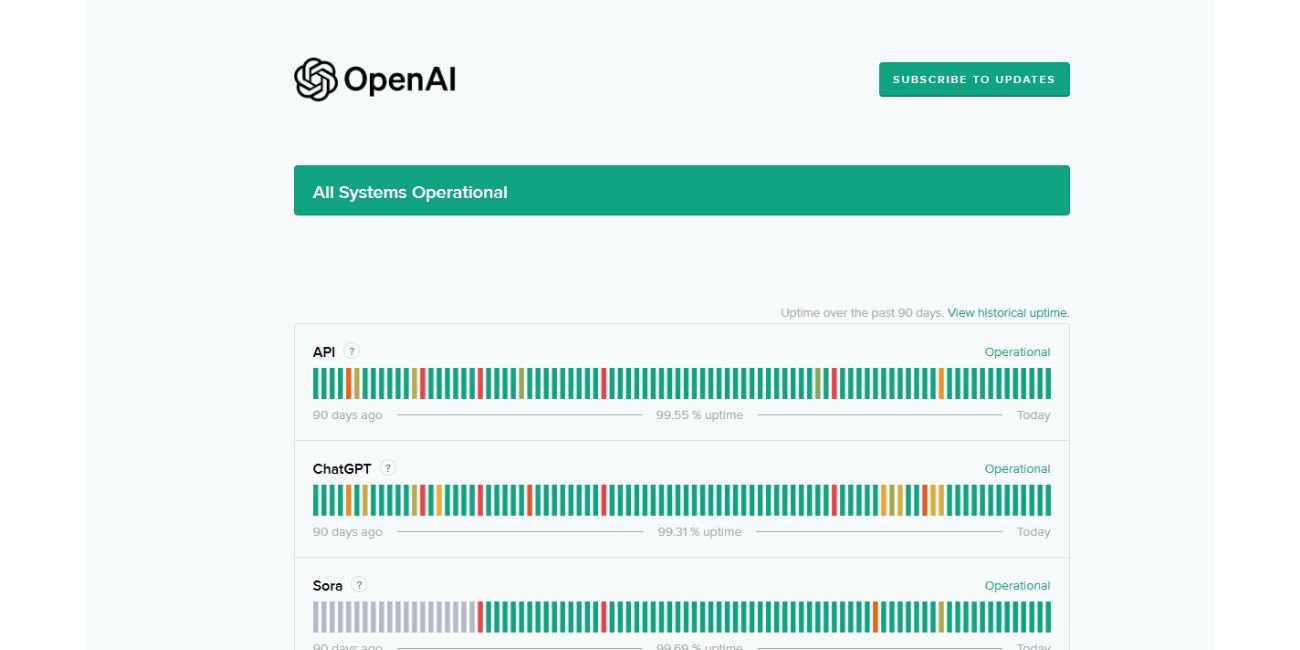This screenshot has height=650, width=1300.
Task: Click the Operational status label for API
Action: pyautogui.click(x=1017, y=352)
